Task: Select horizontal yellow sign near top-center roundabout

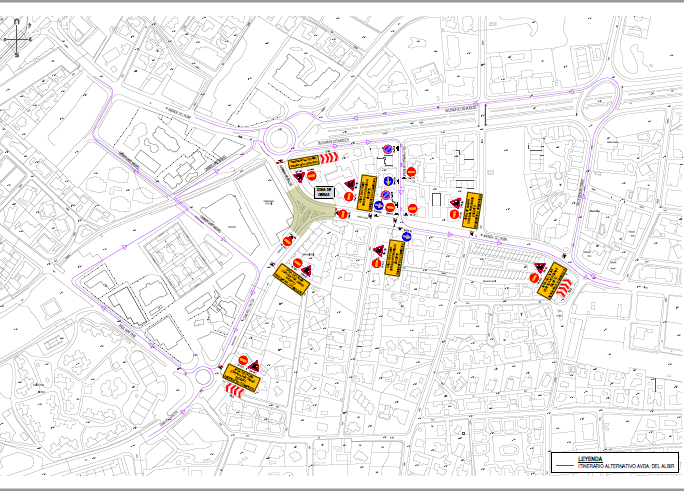Action: coord(303,163)
